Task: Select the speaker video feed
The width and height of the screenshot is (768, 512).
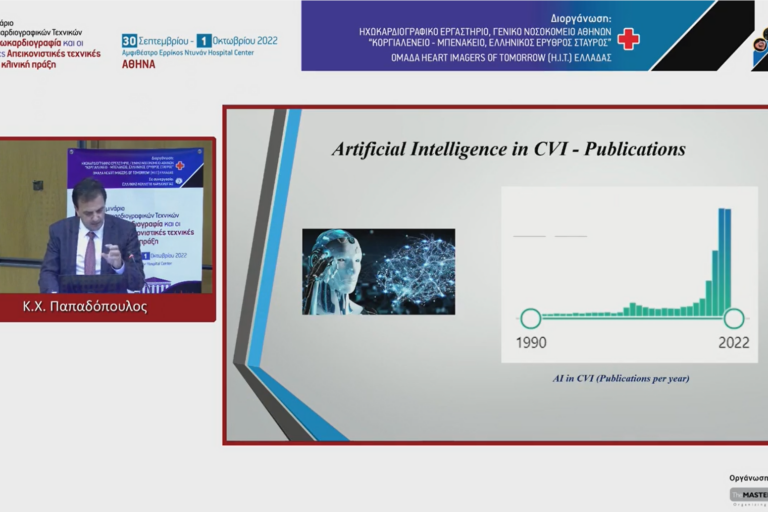Action: (107, 217)
